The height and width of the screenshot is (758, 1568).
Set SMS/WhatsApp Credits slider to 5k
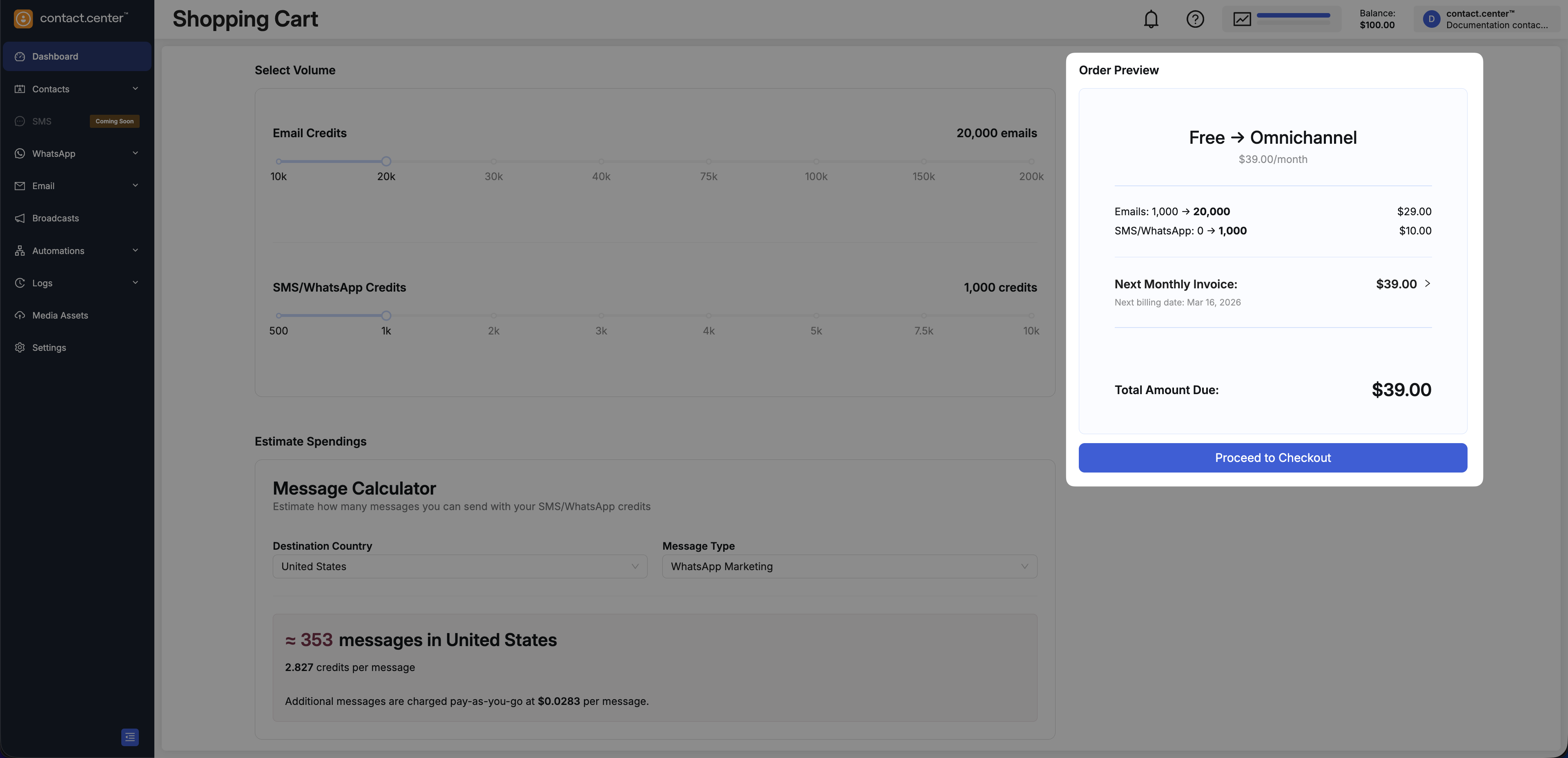816,316
